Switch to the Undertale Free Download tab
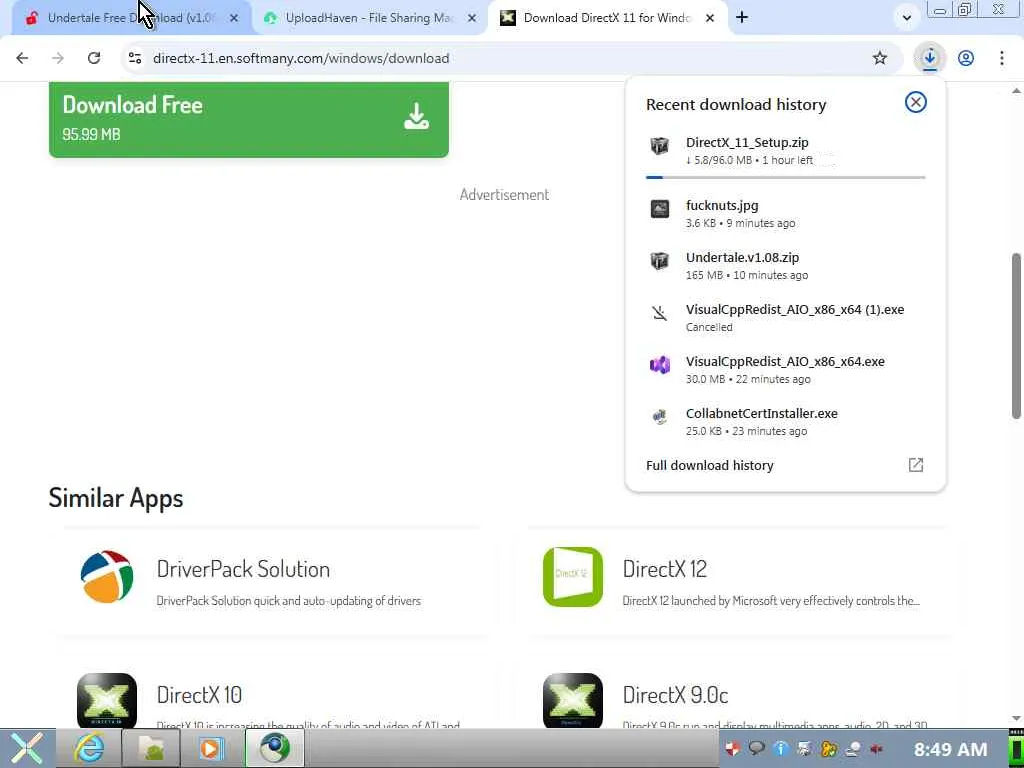This screenshot has height=768, width=1024. 131,18
